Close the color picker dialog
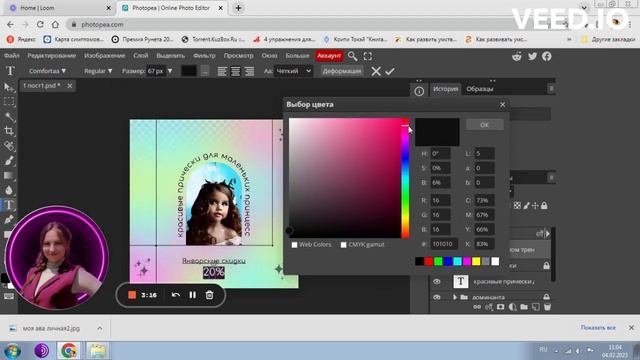The height and width of the screenshot is (360, 640). coord(502,105)
